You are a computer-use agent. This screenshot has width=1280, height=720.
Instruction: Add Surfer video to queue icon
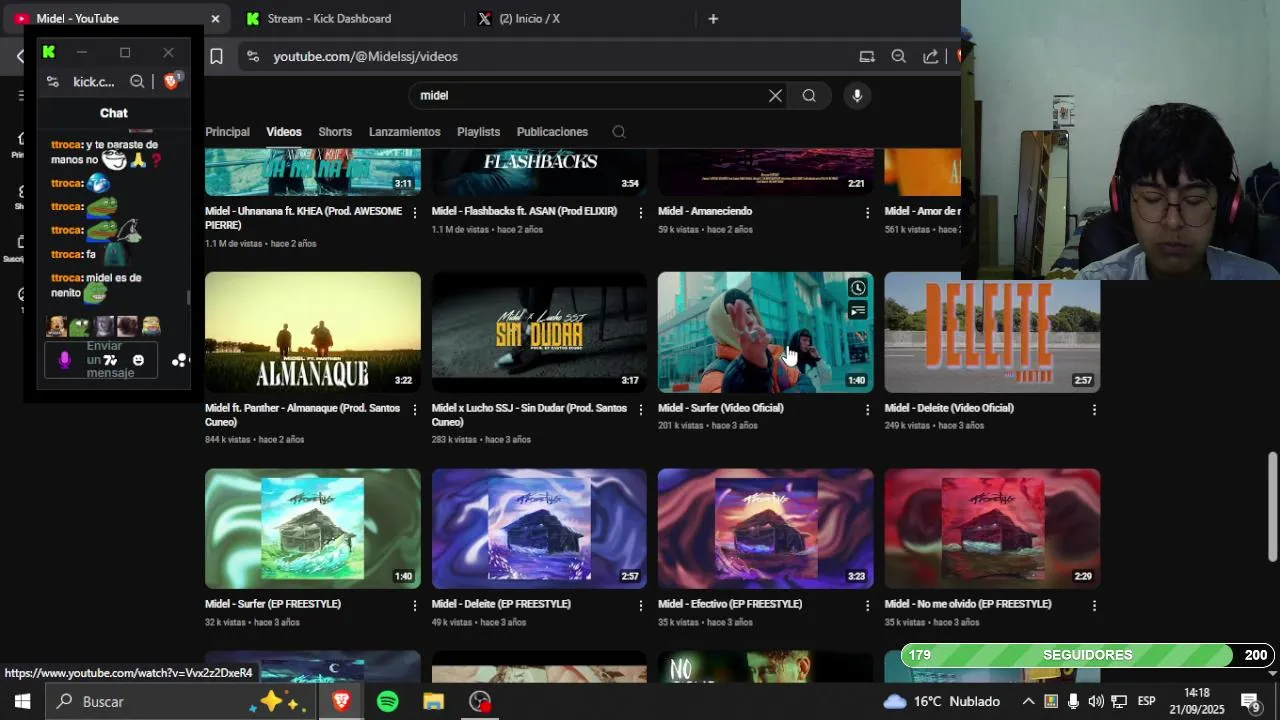[x=858, y=312]
